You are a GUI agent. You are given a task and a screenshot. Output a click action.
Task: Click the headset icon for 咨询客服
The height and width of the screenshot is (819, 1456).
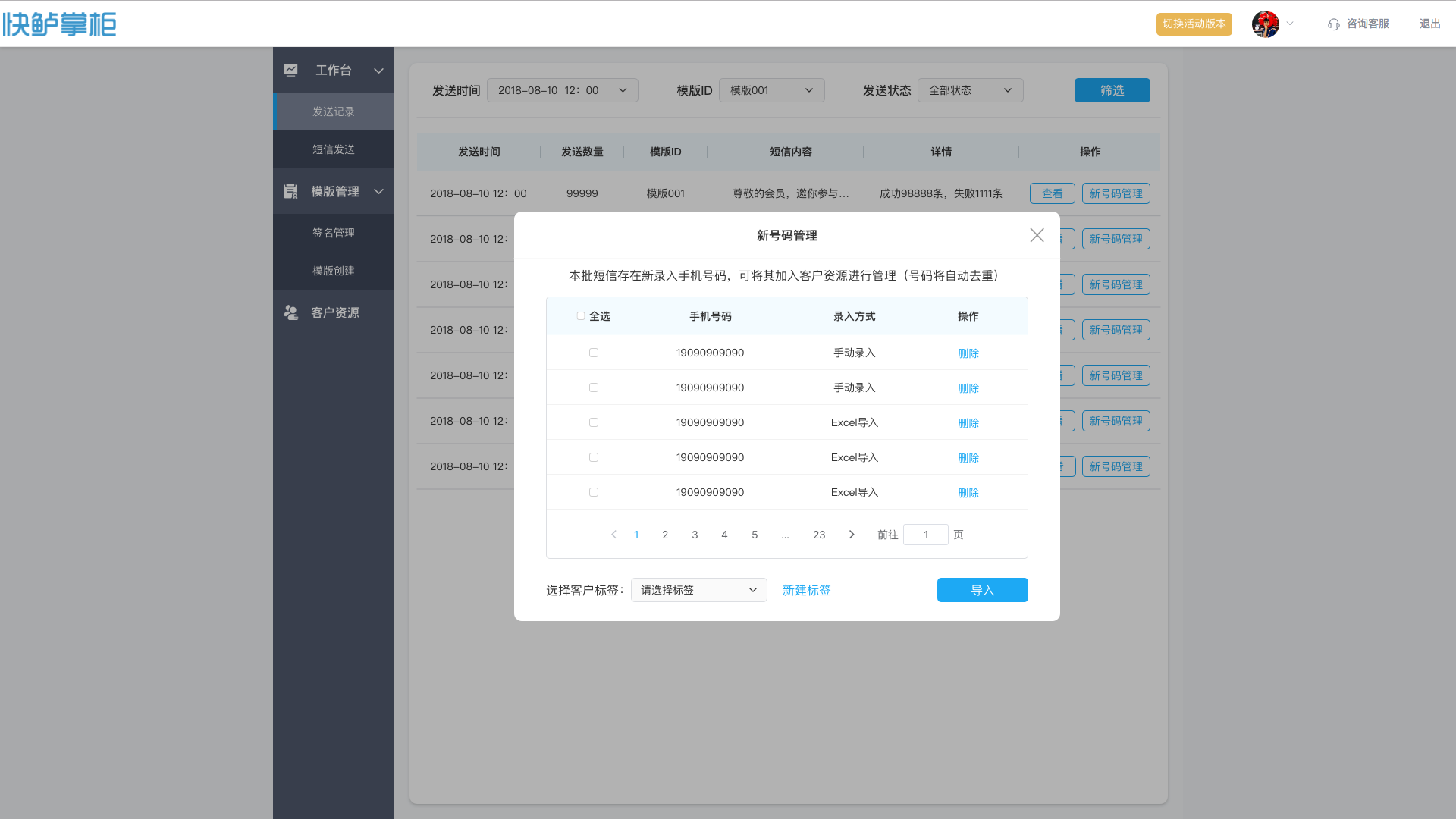click(x=1333, y=24)
